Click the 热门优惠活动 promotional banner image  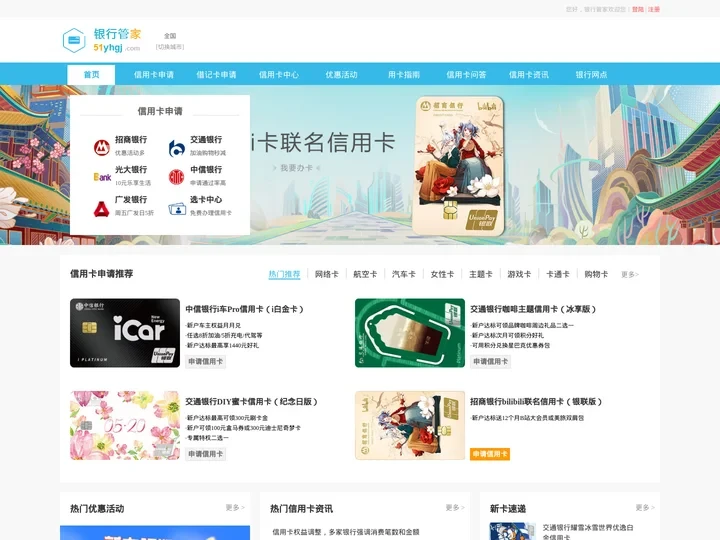coord(155,533)
